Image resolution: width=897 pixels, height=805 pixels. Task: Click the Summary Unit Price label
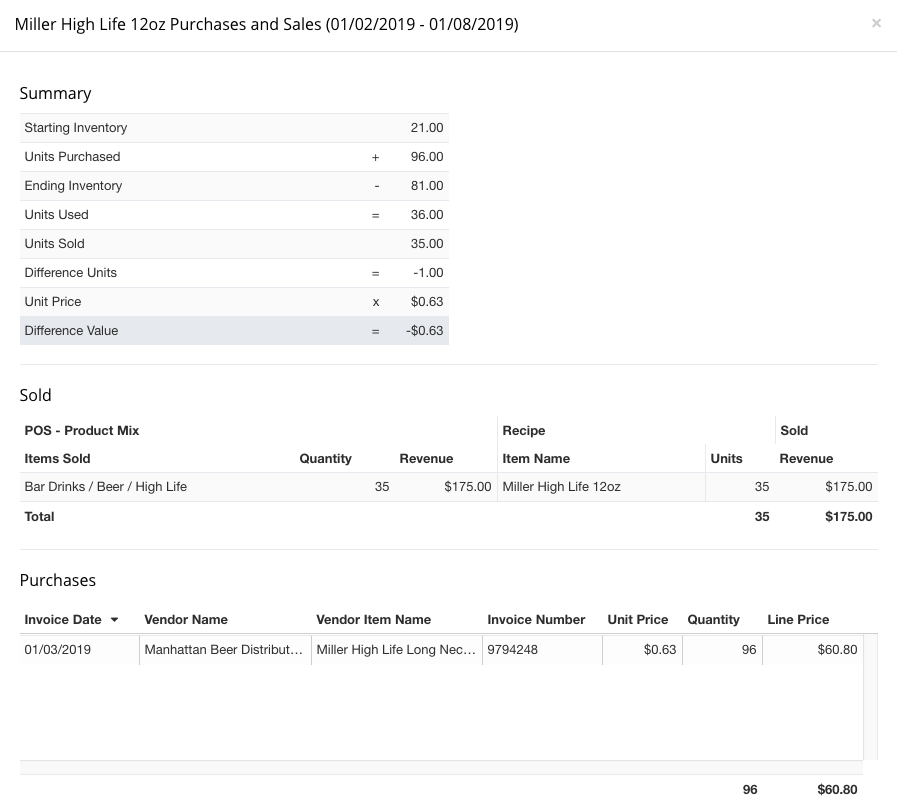click(x=53, y=302)
